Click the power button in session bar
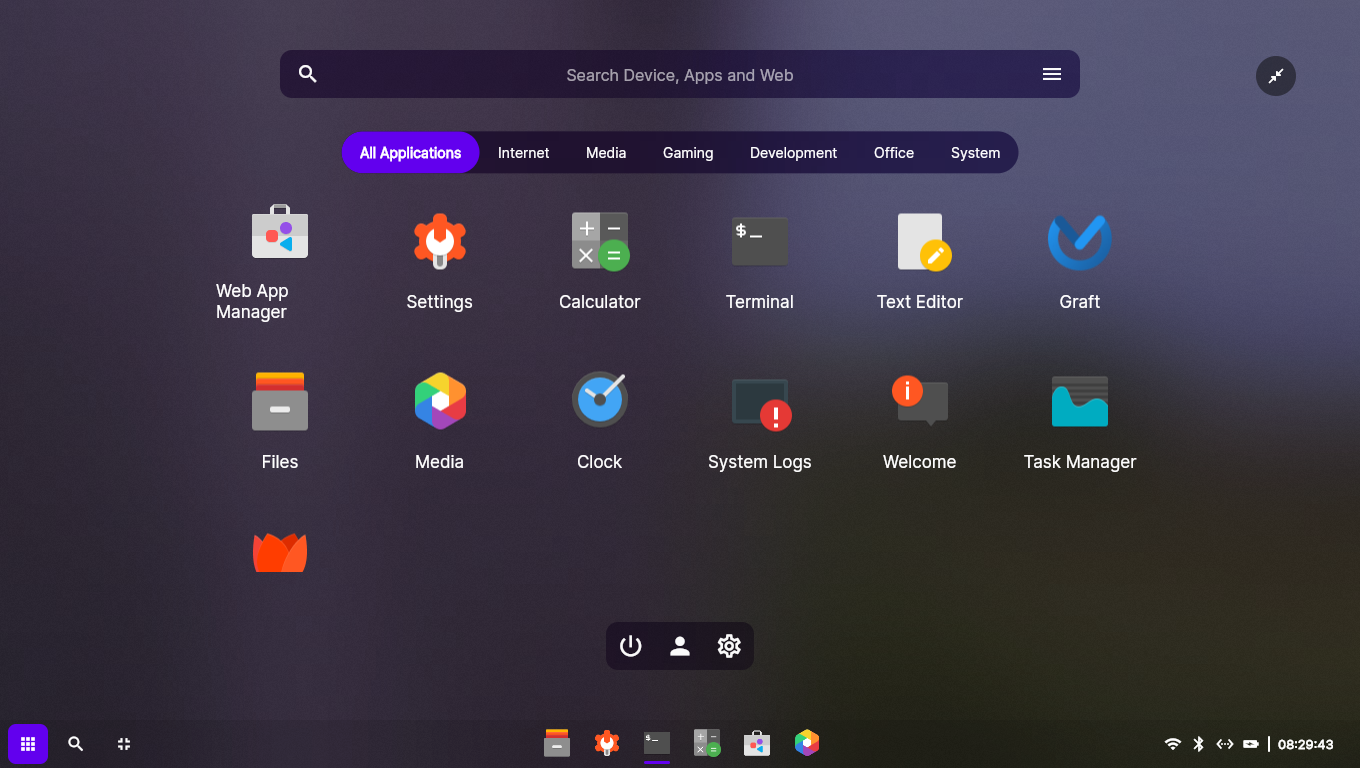The height and width of the screenshot is (768, 1360). [630, 646]
